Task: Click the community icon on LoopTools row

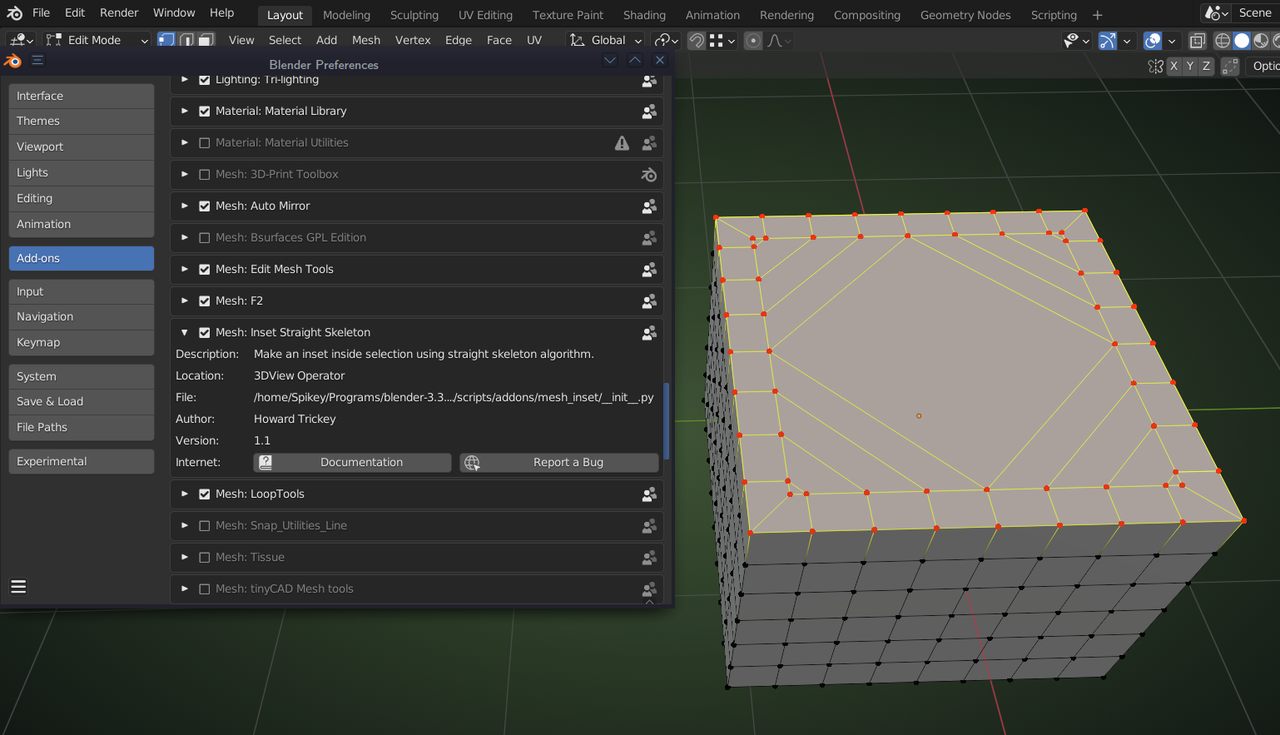Action: [x=649, y=494]
